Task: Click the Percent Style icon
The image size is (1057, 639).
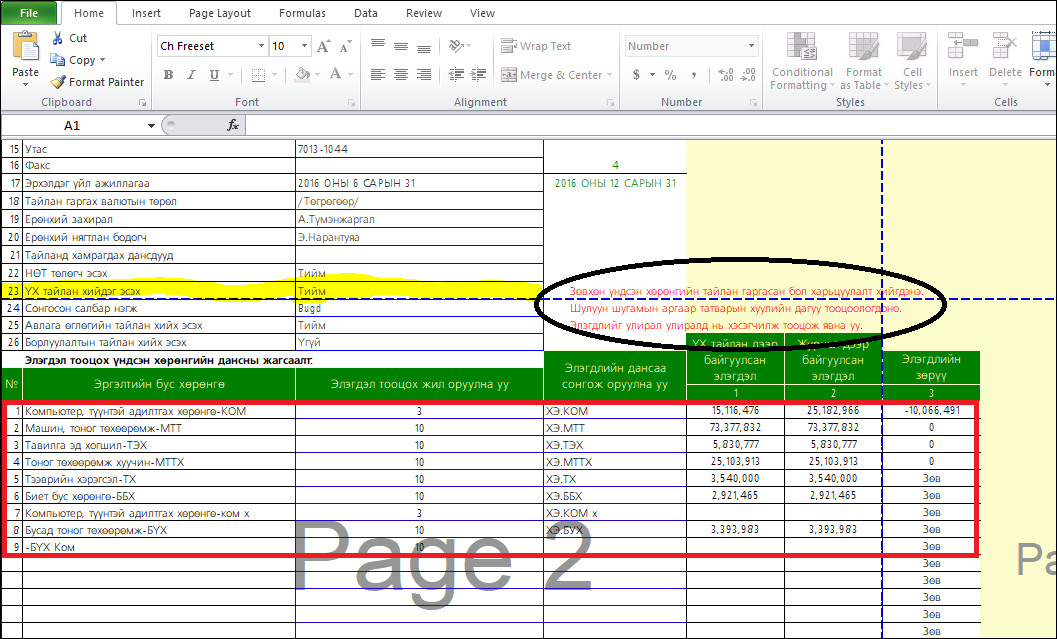Action: (670, 75)
